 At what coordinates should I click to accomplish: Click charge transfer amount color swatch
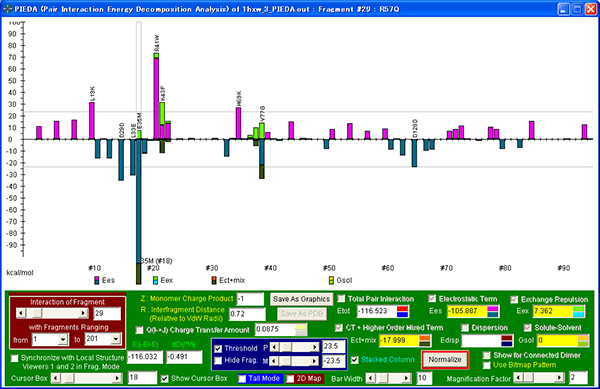301,330
